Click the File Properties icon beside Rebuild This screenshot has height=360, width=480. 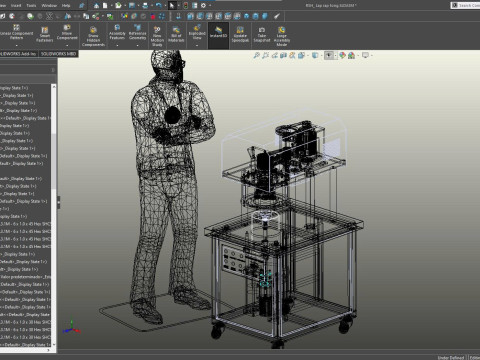tap(194, 5)
